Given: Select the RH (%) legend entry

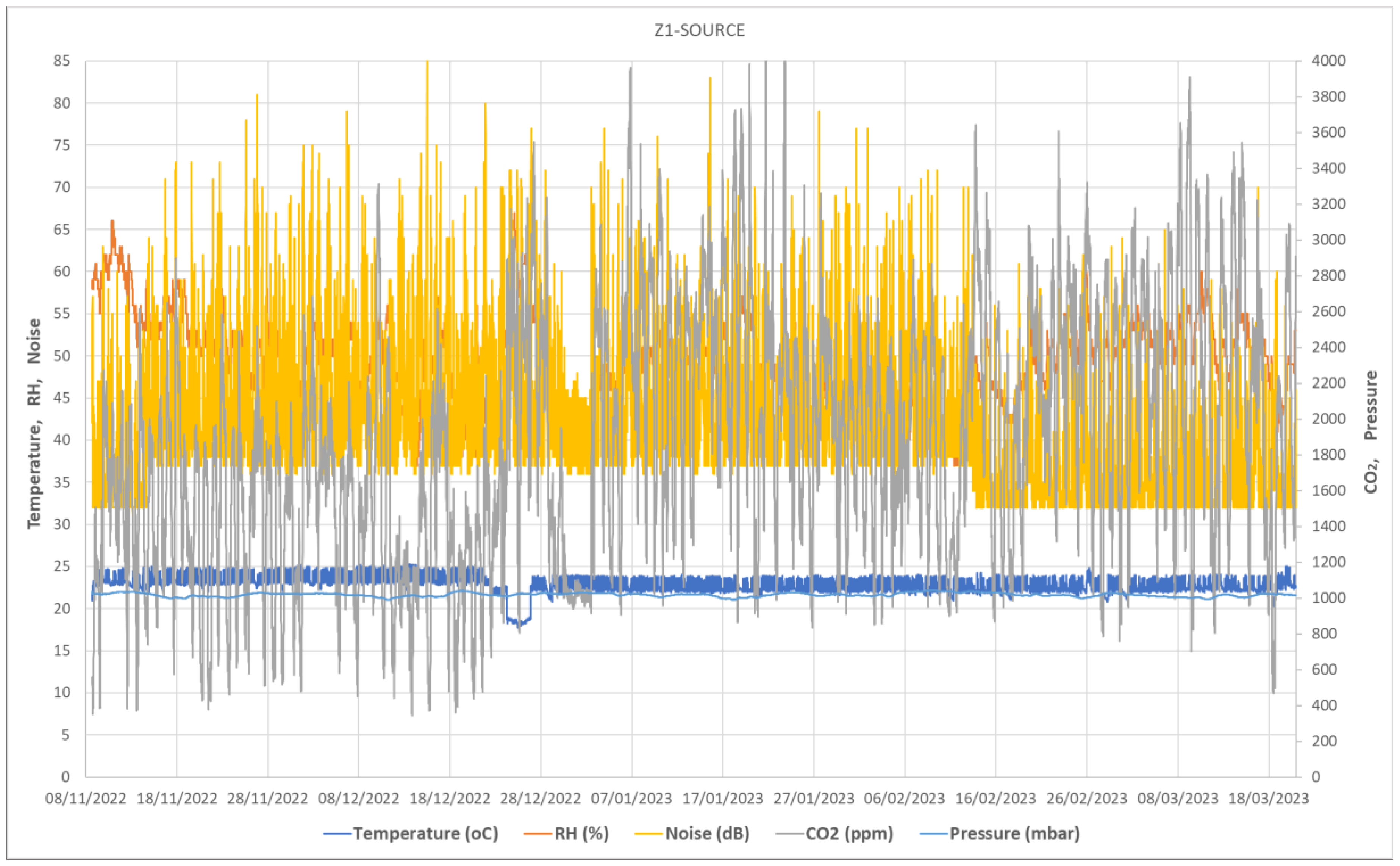Looking at the screenshot, I should pos(581,833).
